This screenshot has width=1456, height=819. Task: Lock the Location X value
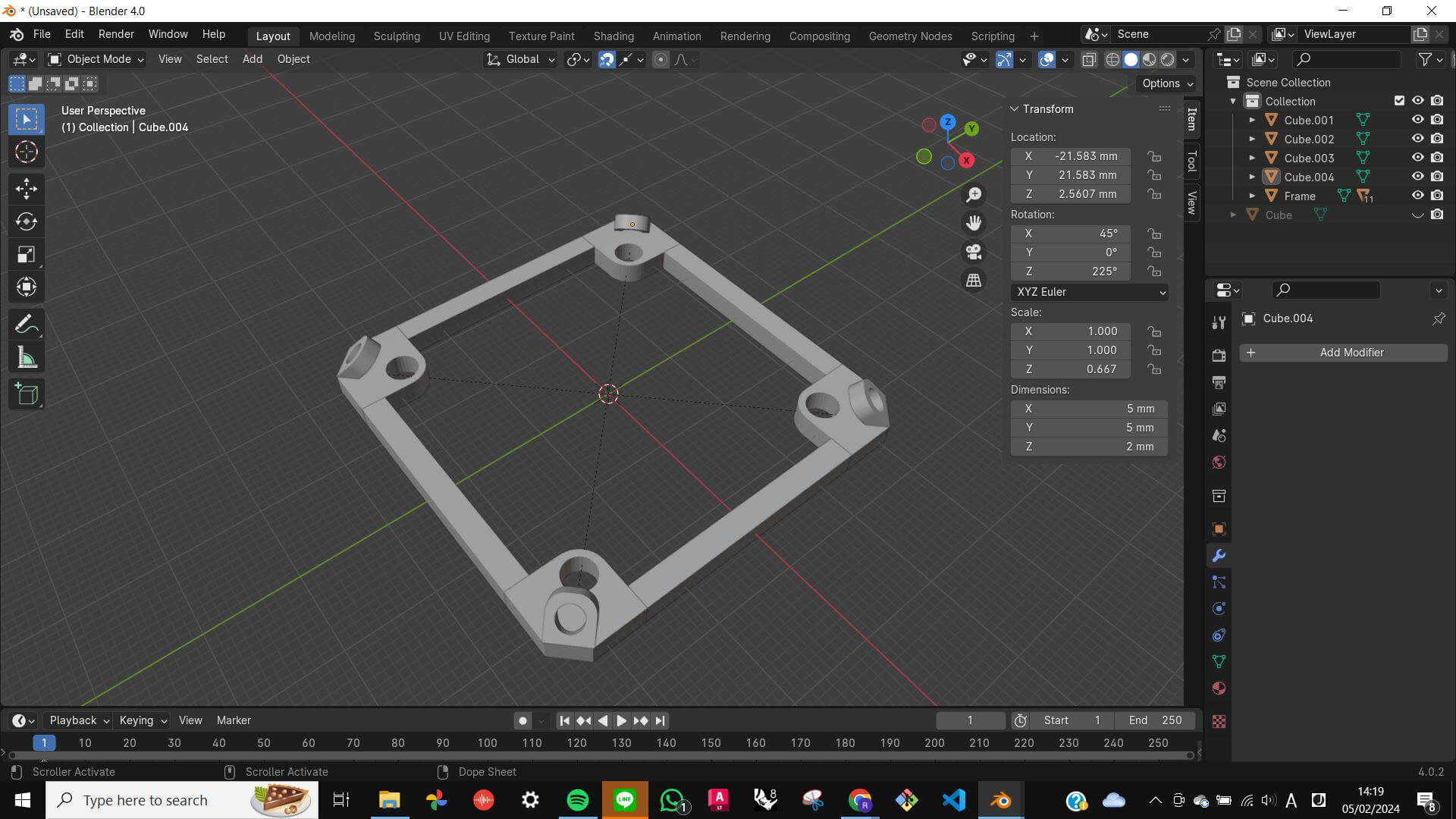coord(1154,156)
